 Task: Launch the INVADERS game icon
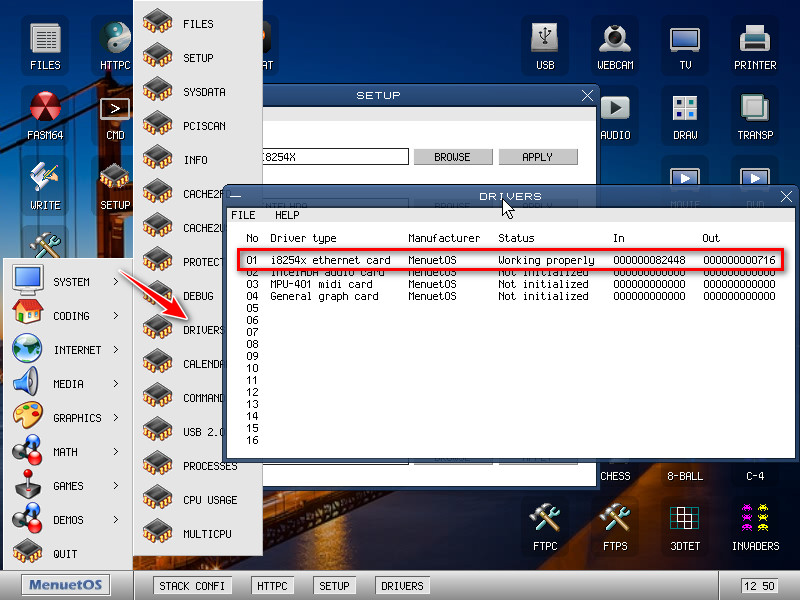point(755,523)
